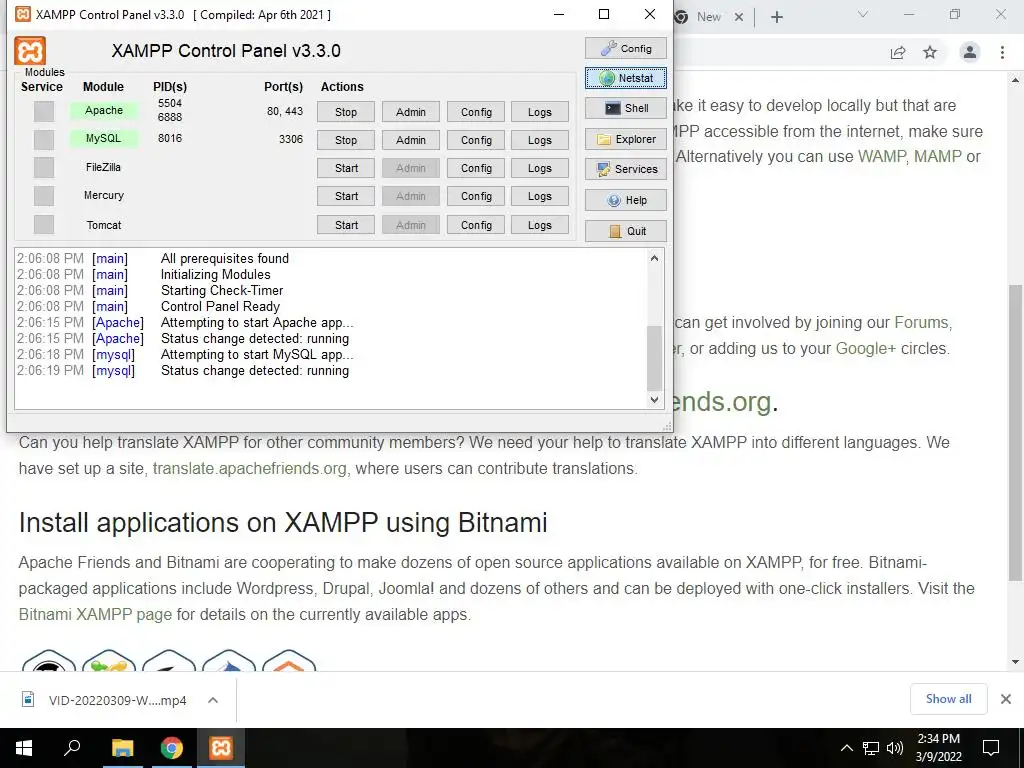Start the Tomcat module
The image size is (1024, 768).
point(346,225)
